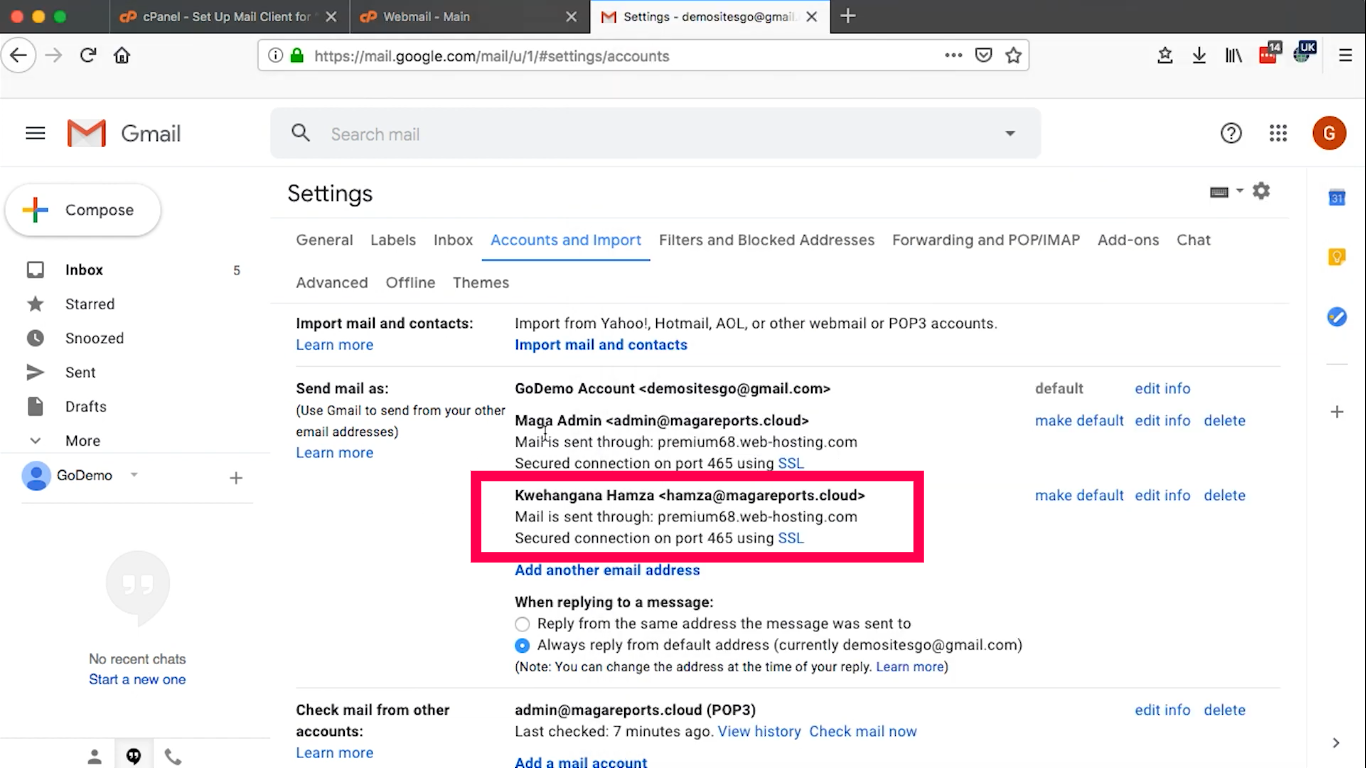Edit info for GoDemo Account

[x=1162, y=389]
